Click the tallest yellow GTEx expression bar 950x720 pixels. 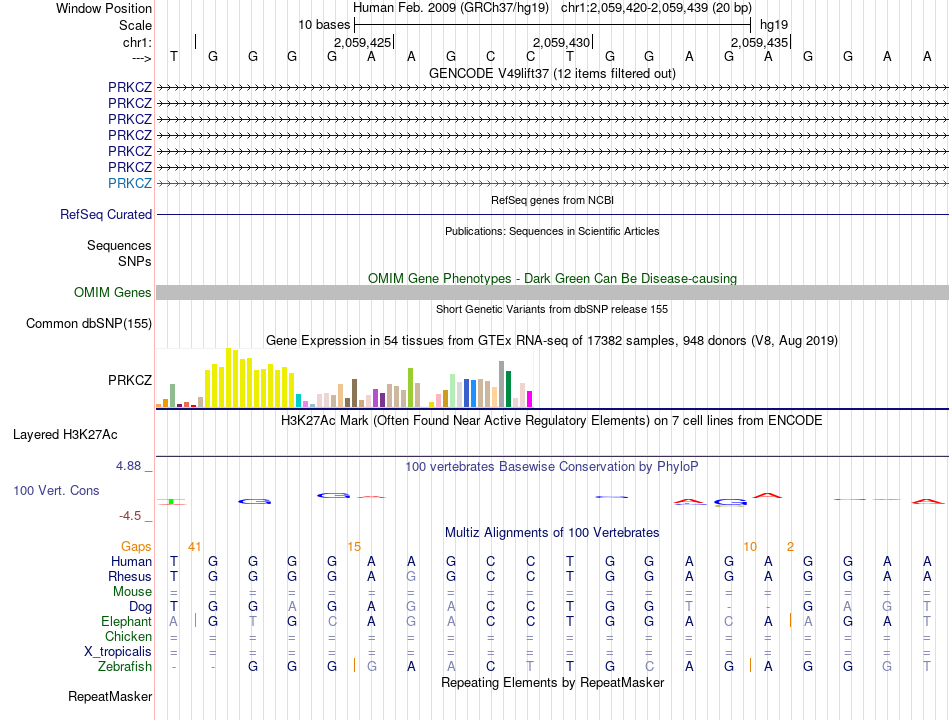229,378
